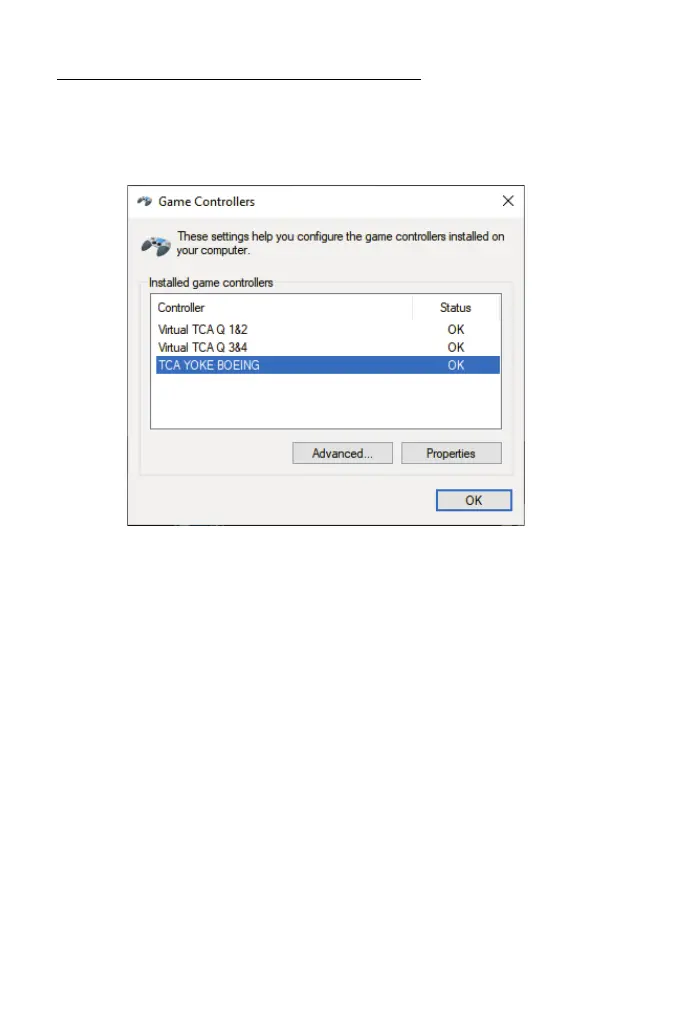The image size is (680, 1021).
Task: Click the Game Controllers title bar text
Action: [206, 202]
